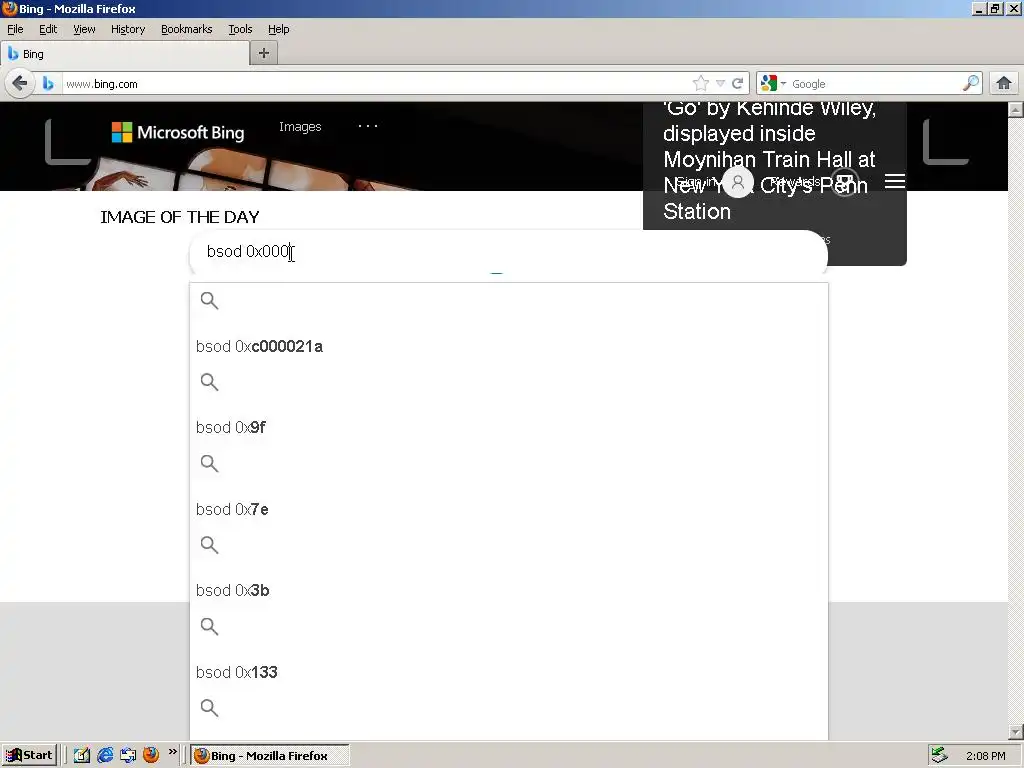Bookmark this page with the star icon
Viewport: 1024px width, 768px height.
[x=701, y=84]
